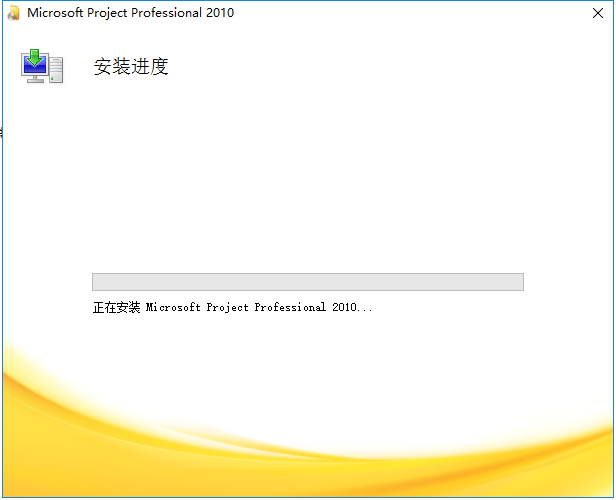Click the computer download setup icon
Image resolution: width=616 pixels, height=500 pixels.
pos(42,66)
